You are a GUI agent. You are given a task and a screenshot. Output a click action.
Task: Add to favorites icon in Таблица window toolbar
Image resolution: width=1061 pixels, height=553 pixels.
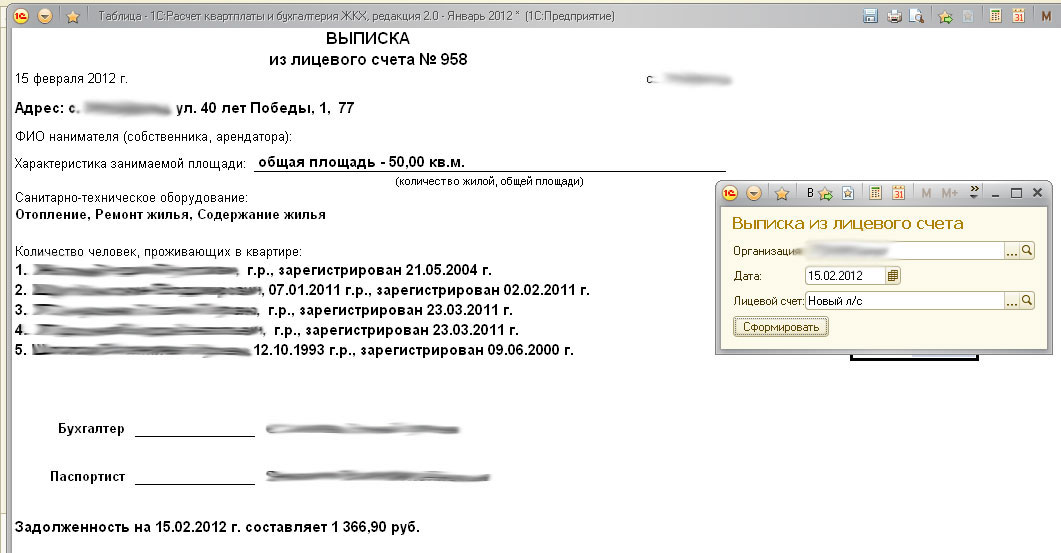click(945, 16)
